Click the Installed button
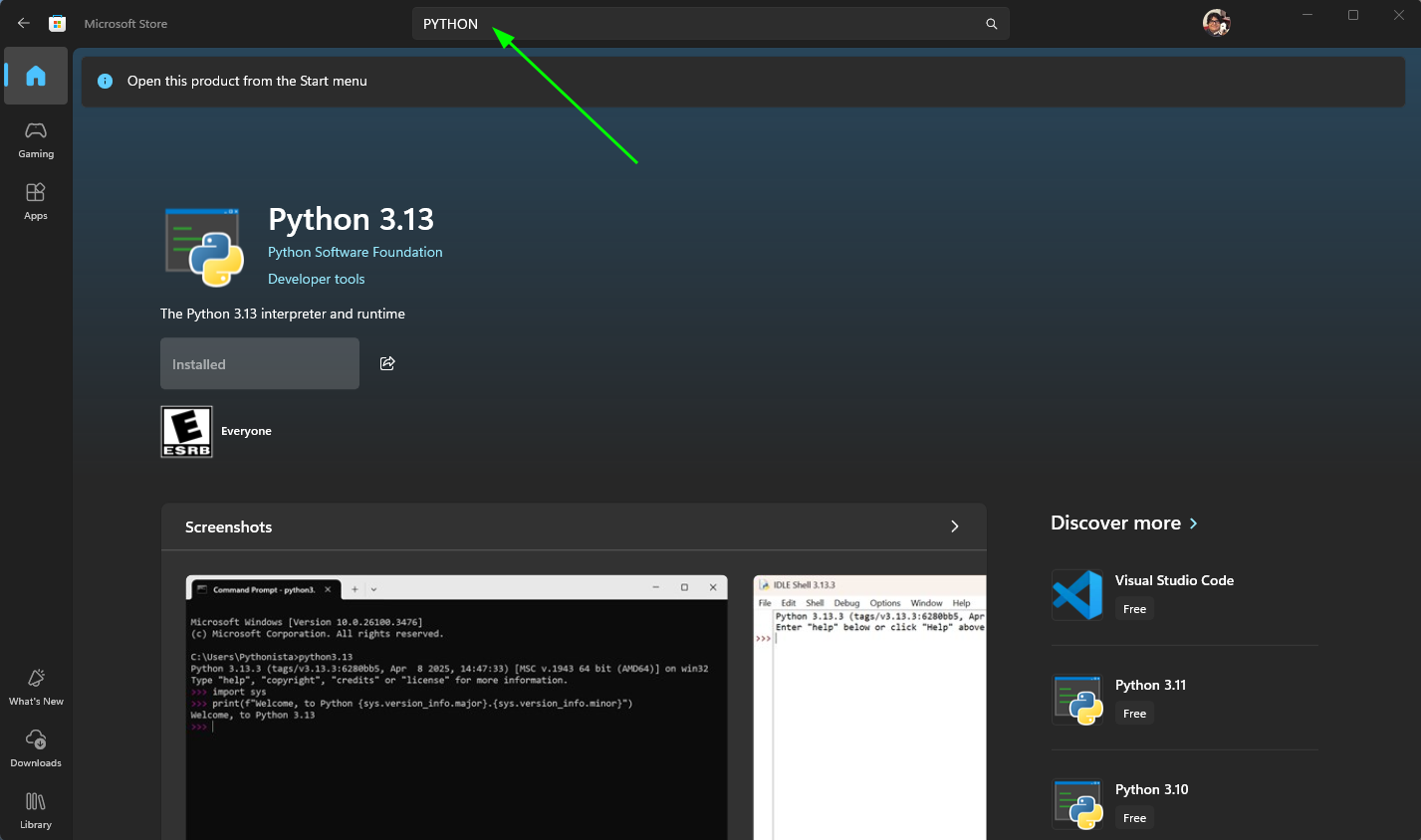Viewport: 1421px width, 840px height. point(260,363)
